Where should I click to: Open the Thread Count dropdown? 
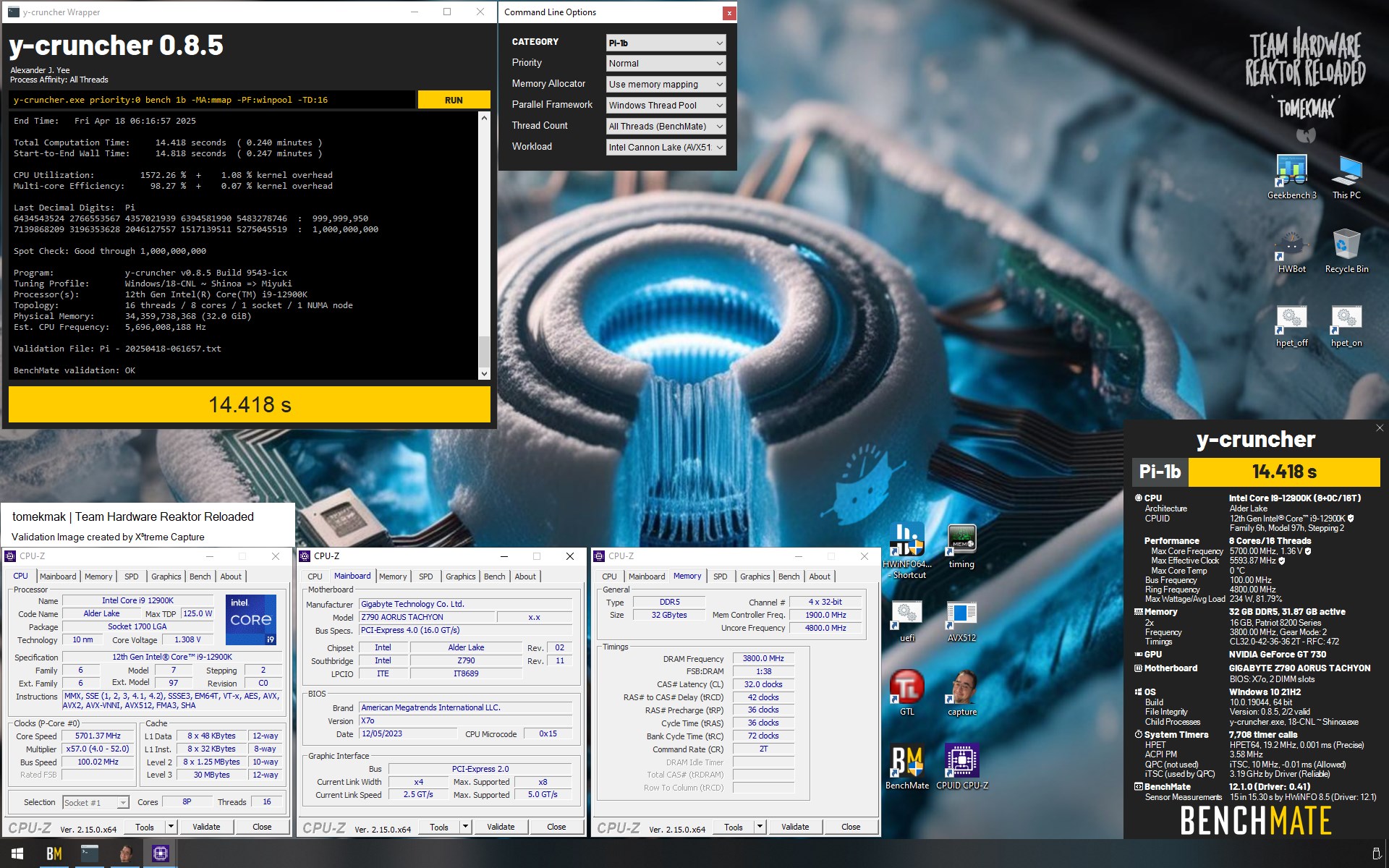pos(666,127)
